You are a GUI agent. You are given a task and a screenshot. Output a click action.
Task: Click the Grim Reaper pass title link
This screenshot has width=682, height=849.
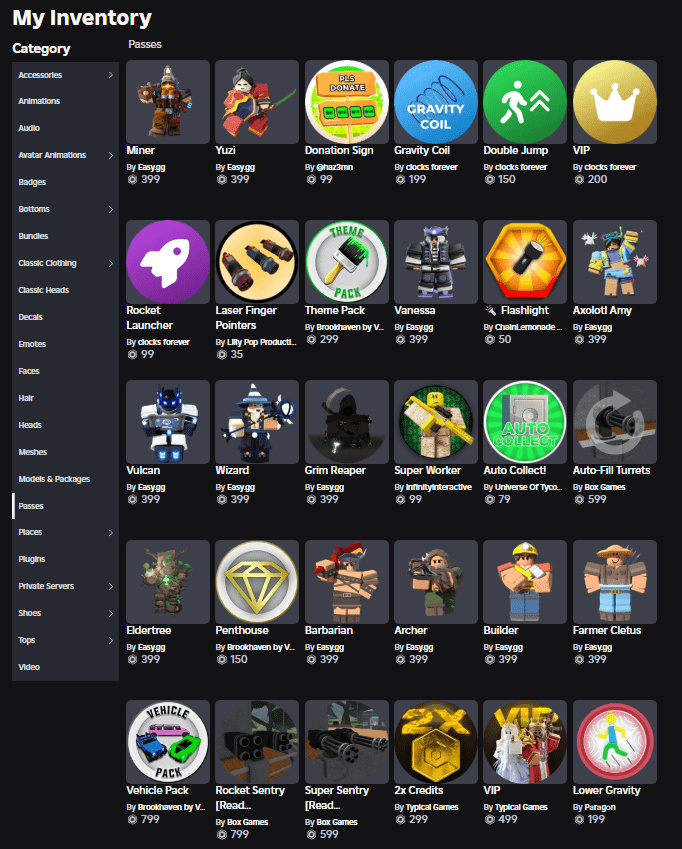(x=335, y=470)
